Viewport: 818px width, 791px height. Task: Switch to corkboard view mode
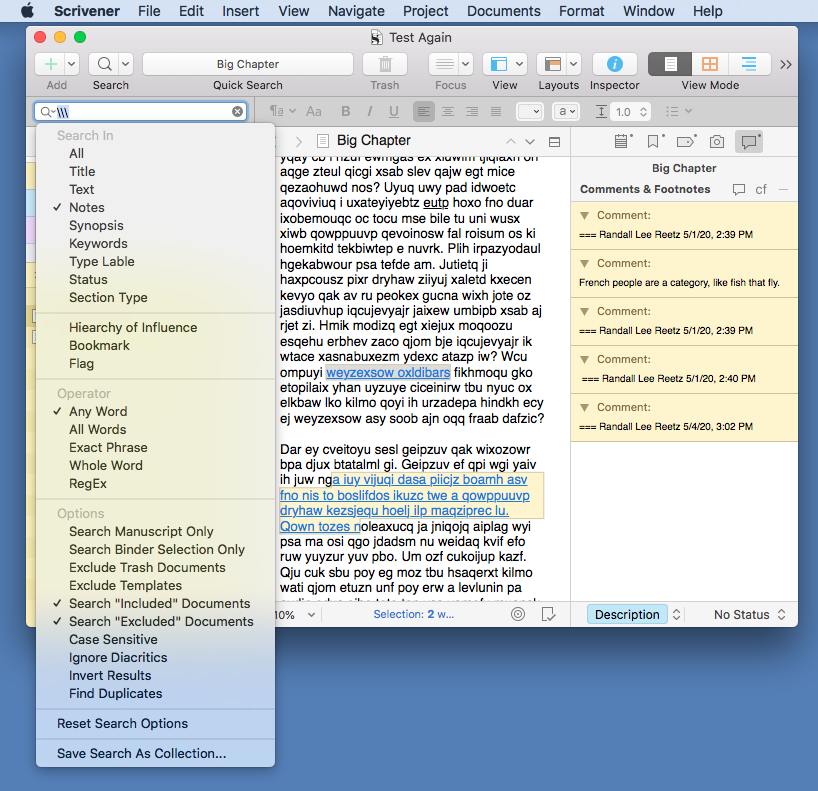pos(709,64)
